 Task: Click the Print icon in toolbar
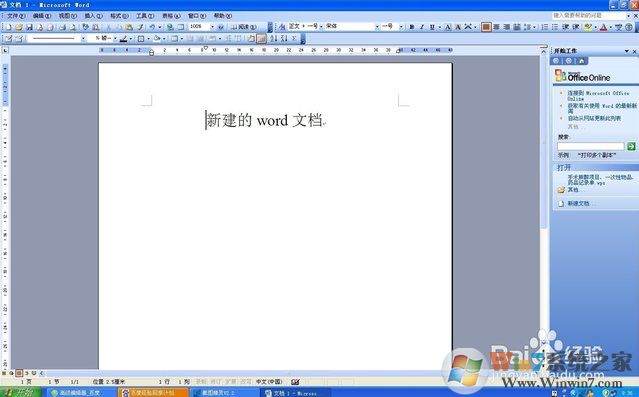[x=62, y=27]
